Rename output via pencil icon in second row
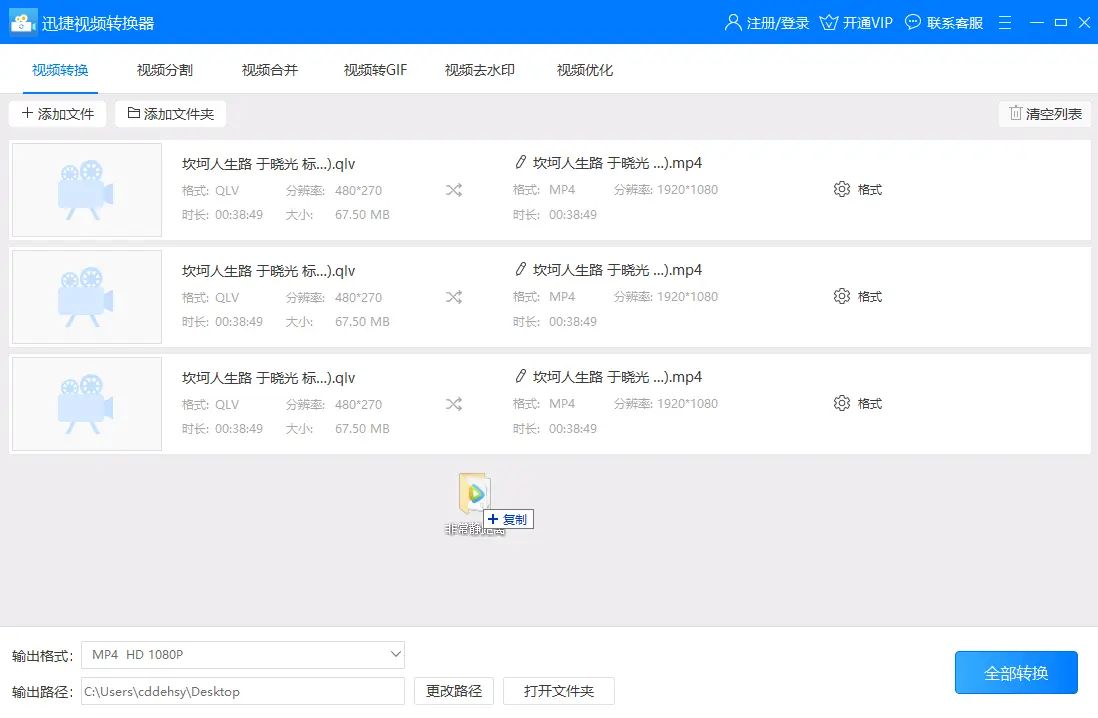Viewport: 1098px width, 718px height. tap(520, 270)
